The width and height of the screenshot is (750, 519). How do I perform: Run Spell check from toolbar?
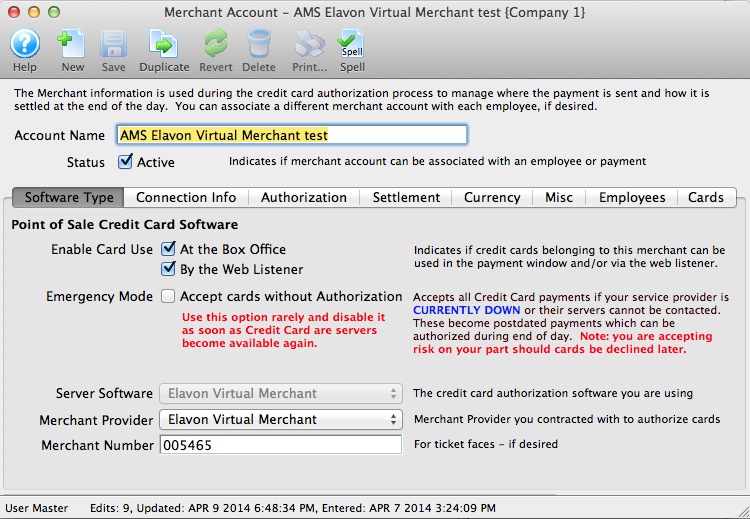(x=352, y=44)
